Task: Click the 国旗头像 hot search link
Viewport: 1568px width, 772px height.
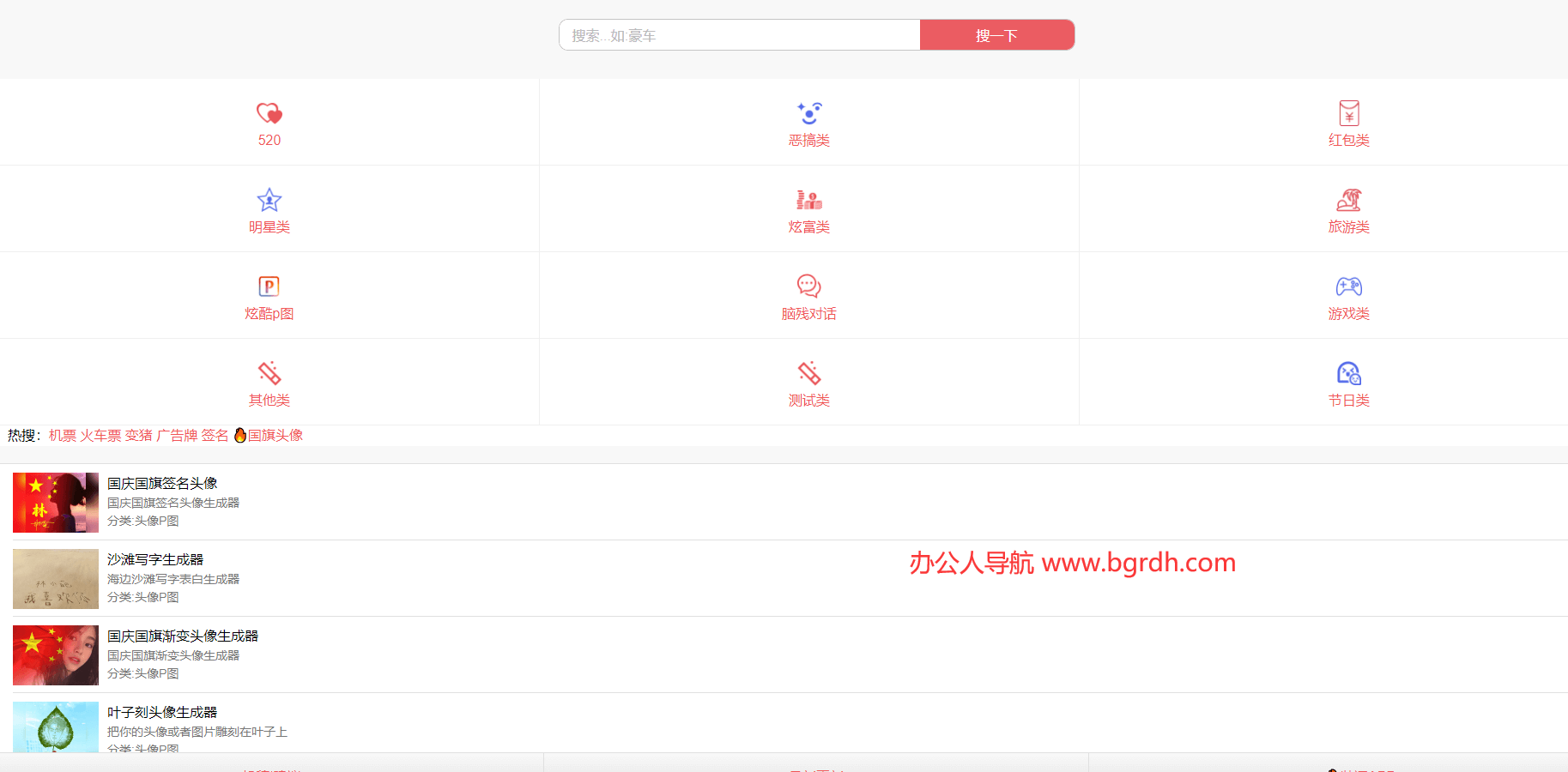Action: click(x=275, y=436)
